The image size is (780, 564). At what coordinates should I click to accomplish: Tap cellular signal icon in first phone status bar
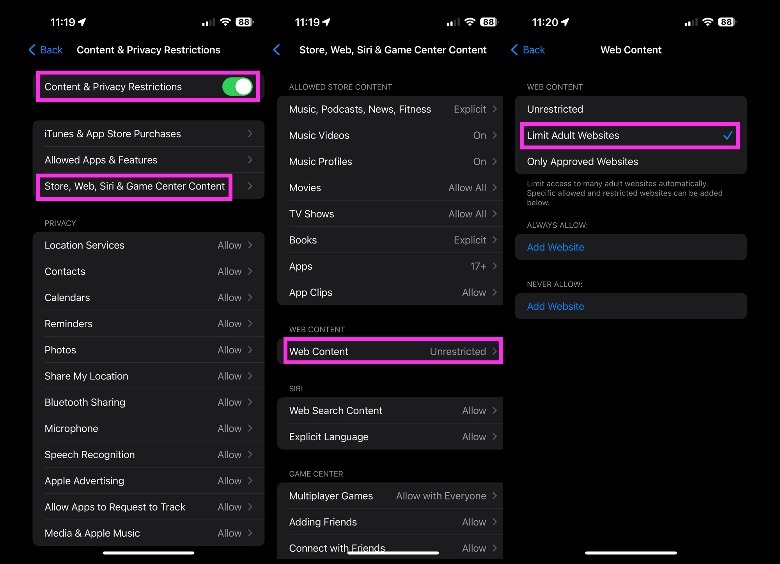click(x=208, y=22)
